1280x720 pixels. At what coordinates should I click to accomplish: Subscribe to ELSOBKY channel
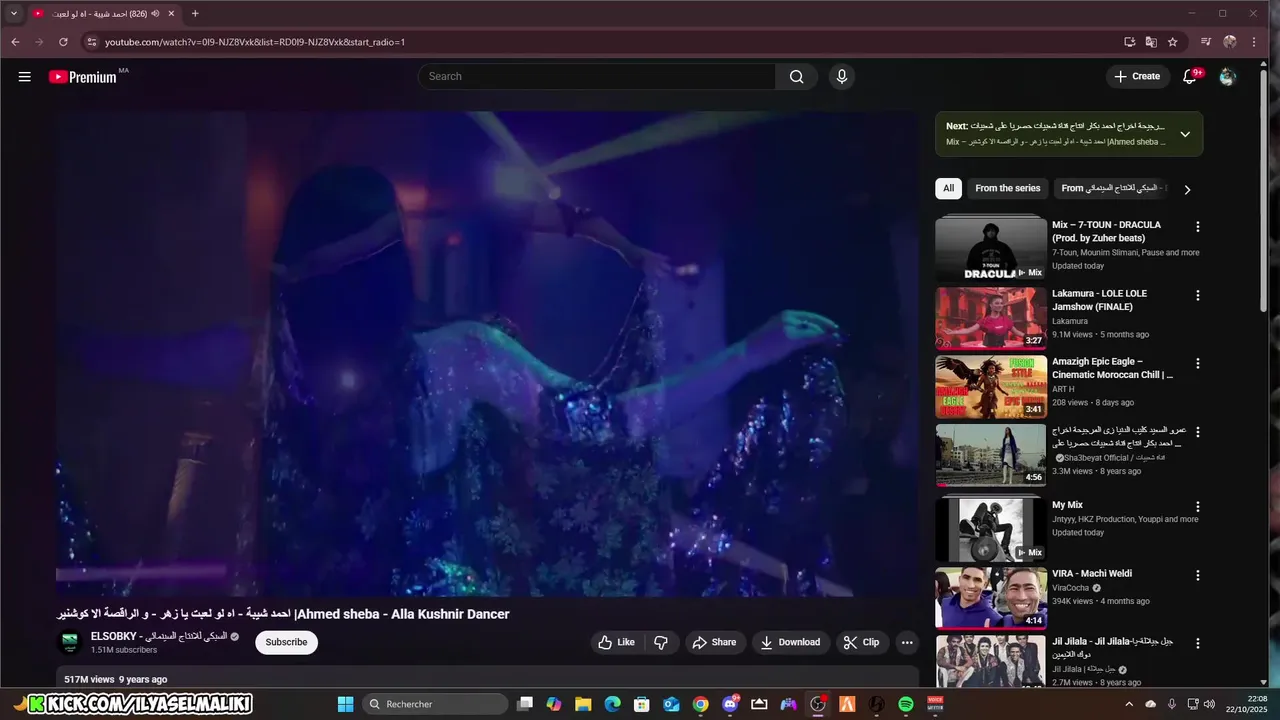tap(286, 643)
